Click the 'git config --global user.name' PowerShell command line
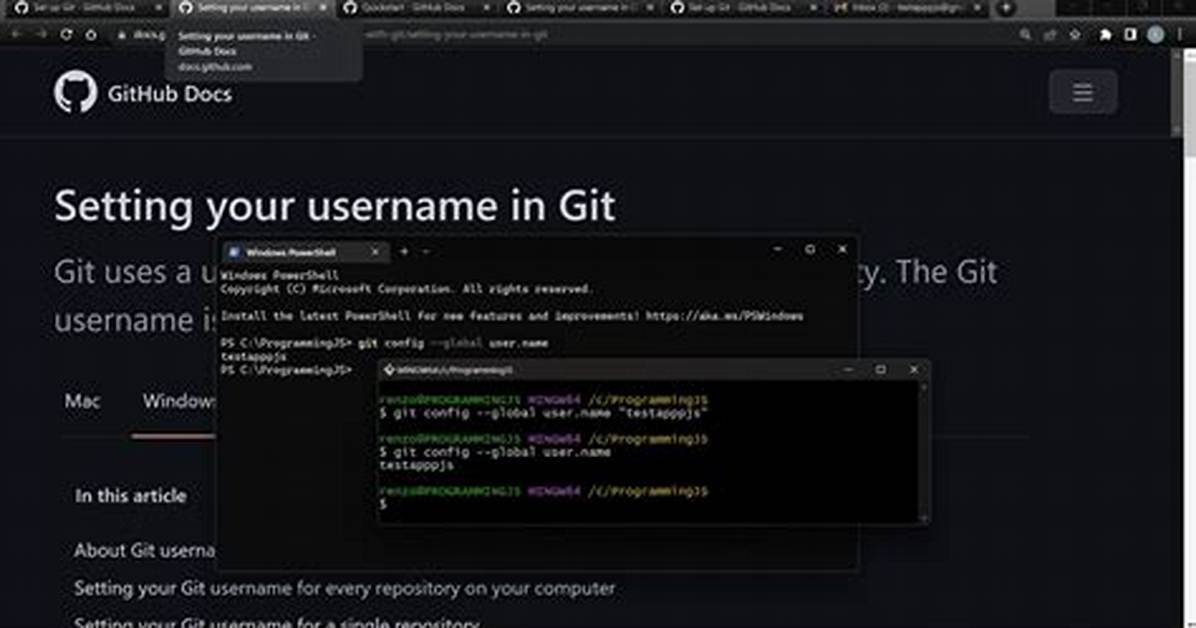 pyautogui.click(x=384, y=343)
